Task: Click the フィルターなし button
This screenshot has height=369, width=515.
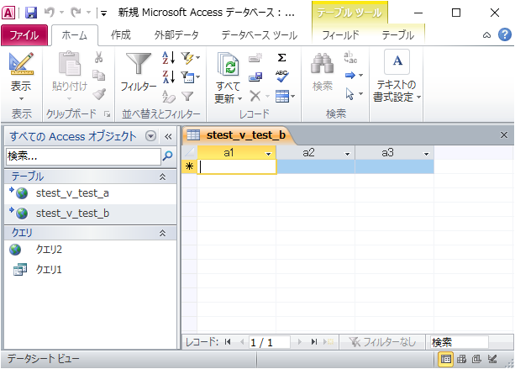Action: [382, 342]
